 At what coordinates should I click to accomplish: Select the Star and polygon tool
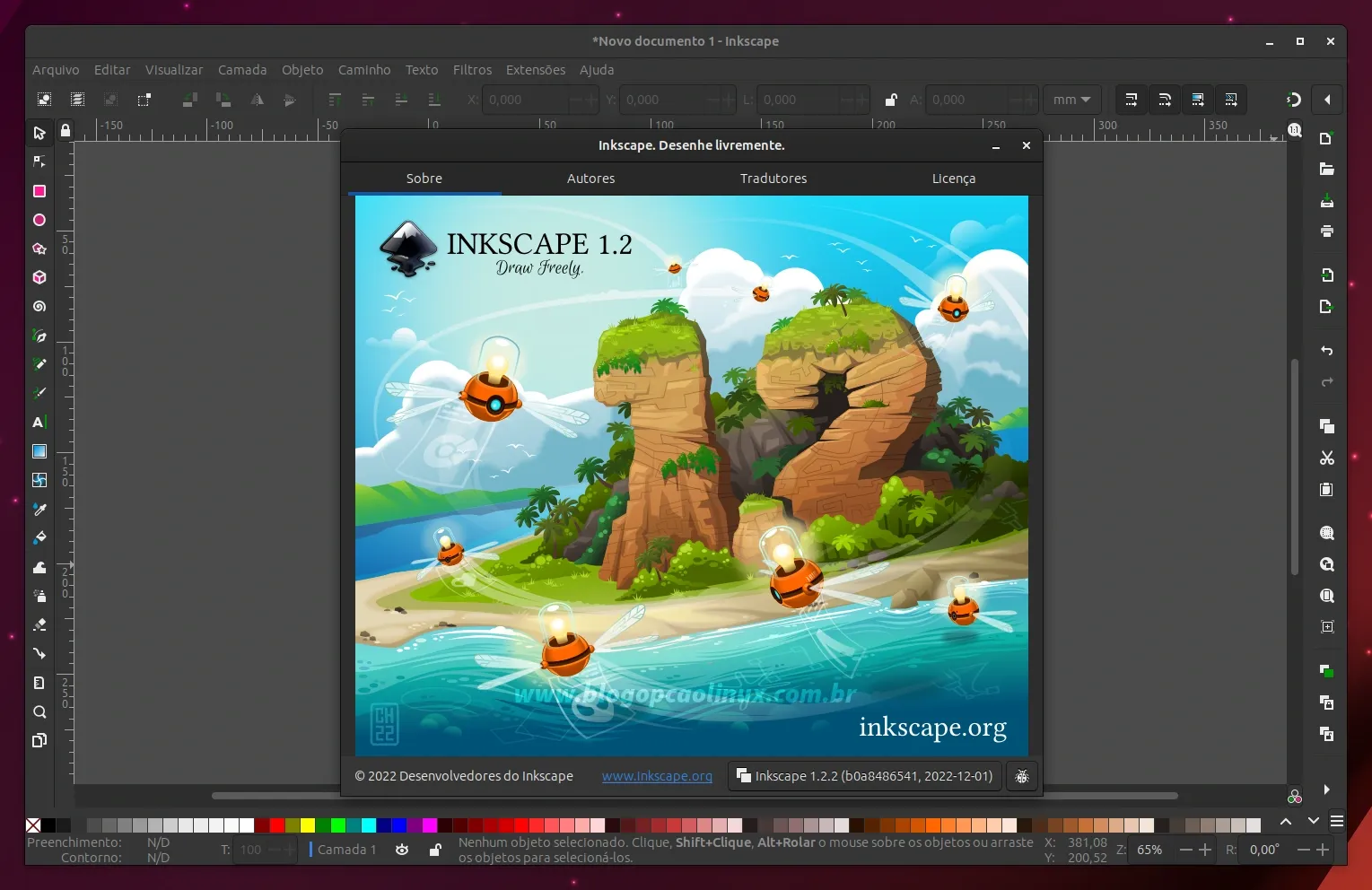[39, 249]
